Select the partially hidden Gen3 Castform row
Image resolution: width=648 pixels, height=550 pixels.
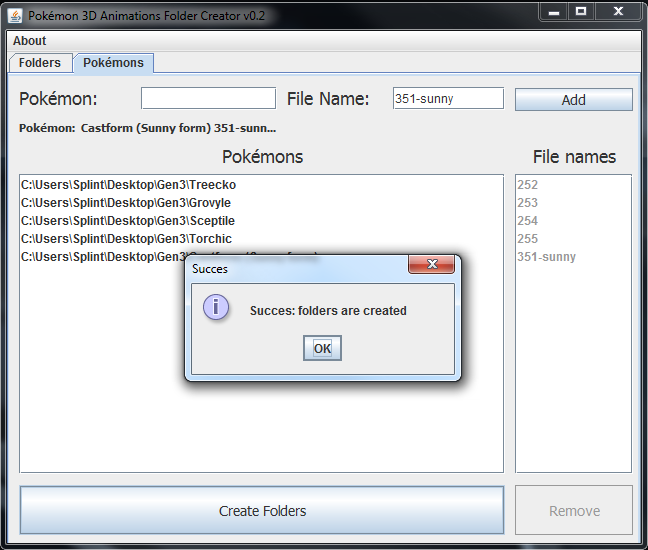click(x=103, y=257)
